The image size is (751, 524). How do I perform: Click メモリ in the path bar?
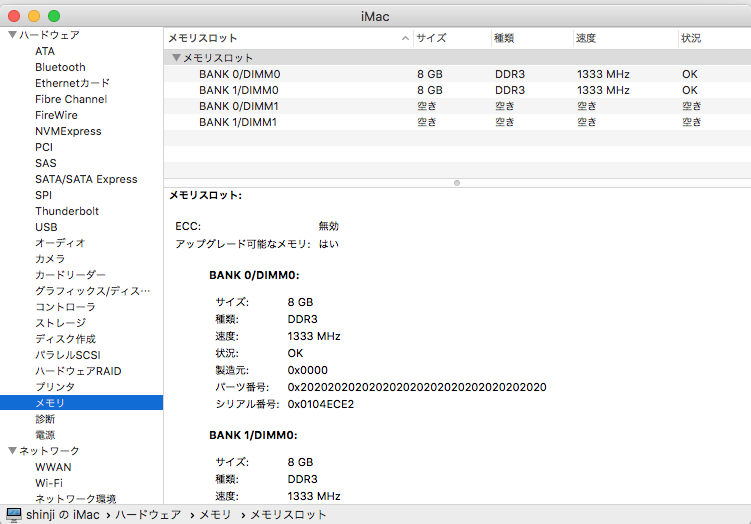(x=215, y=515)
